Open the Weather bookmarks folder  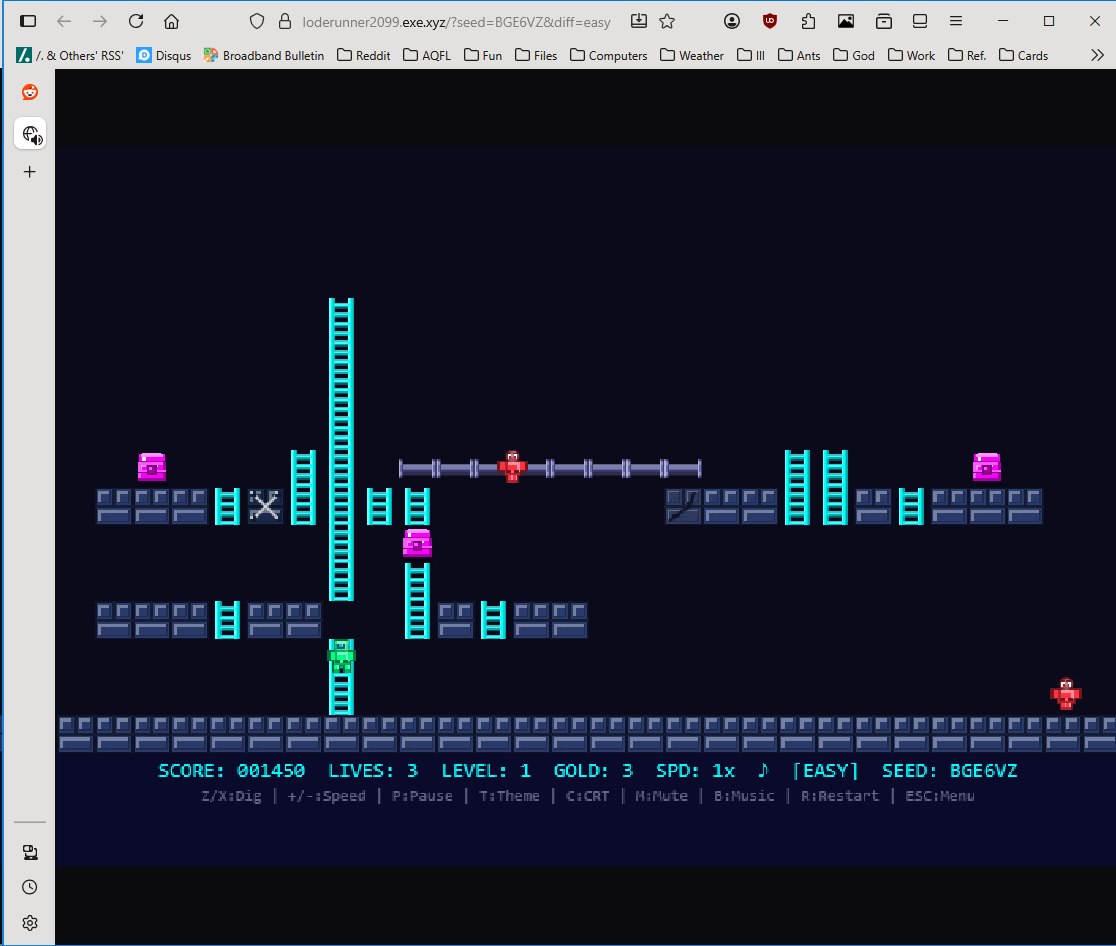[x=692, y=55]
